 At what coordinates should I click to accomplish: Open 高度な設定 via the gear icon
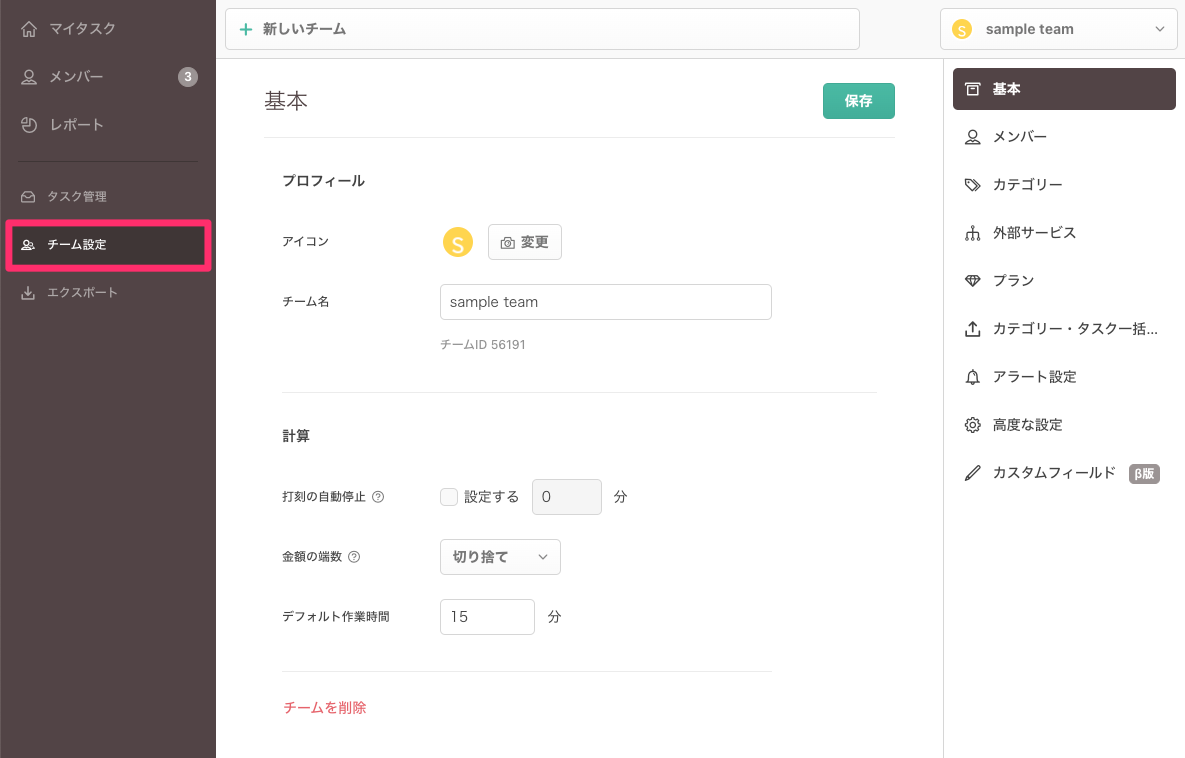972,425
